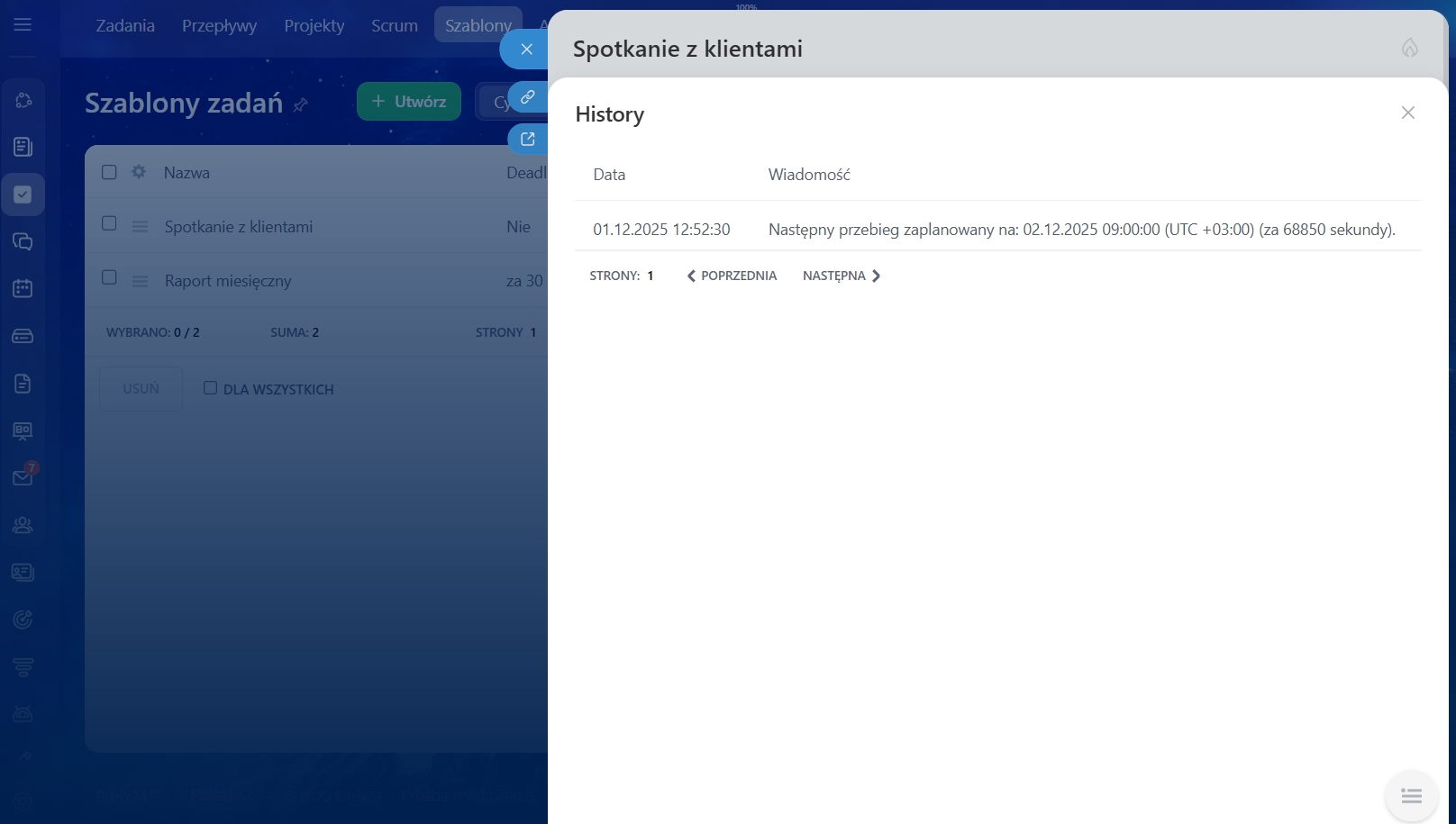
Task: Click the Szablony zadań page title
Action: 184,103
